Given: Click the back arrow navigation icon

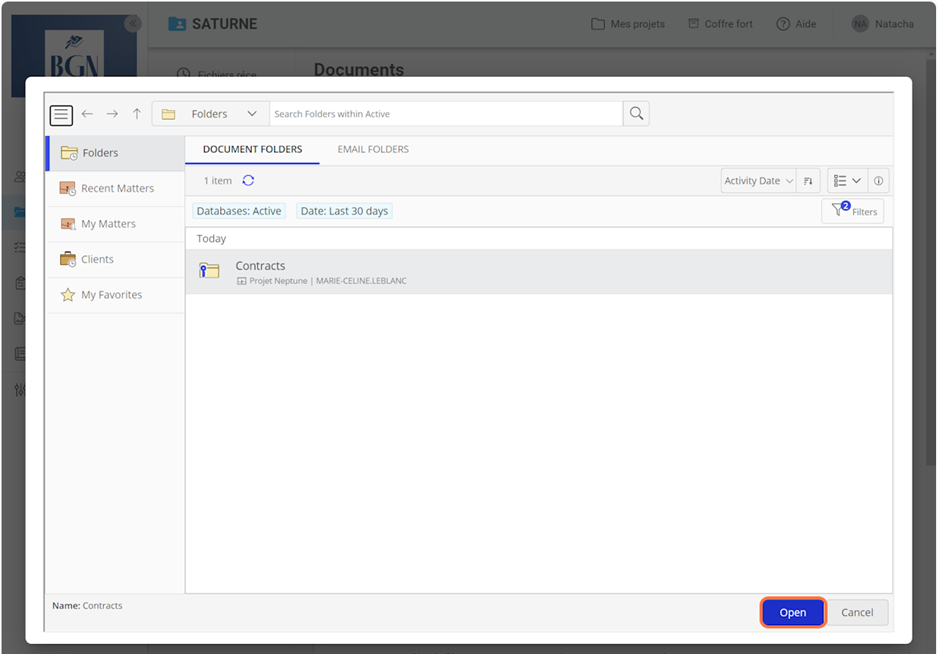Looking at the screenshot, I should [87, 114].
